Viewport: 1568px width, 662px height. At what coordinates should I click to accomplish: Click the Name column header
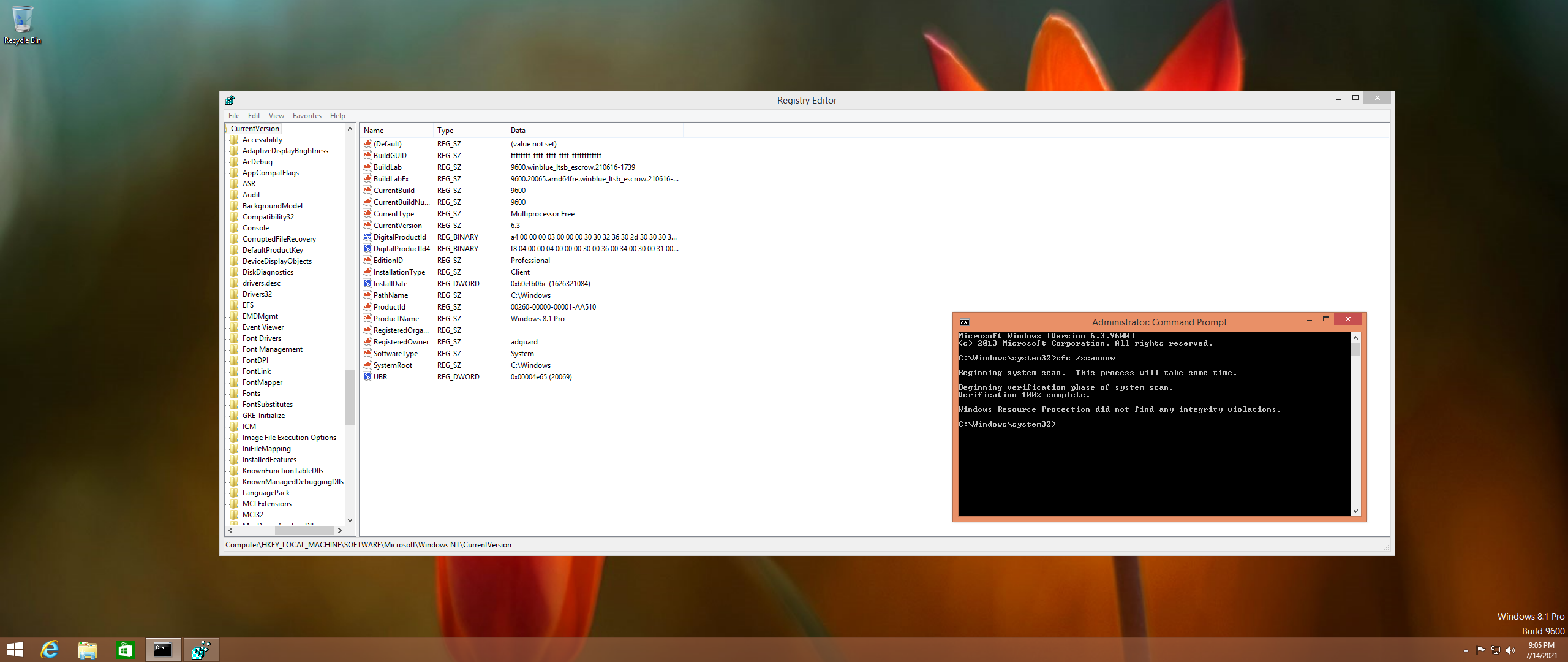click(396, 131)
